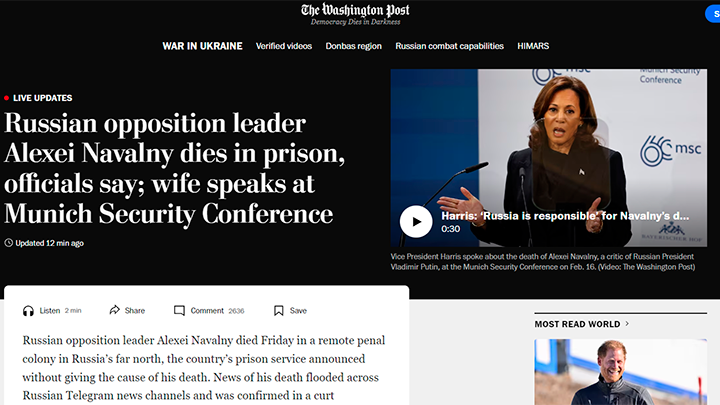Click the red Live Updates dot
720x405 pixels.
pyautogui.click(x=6, y=98)
